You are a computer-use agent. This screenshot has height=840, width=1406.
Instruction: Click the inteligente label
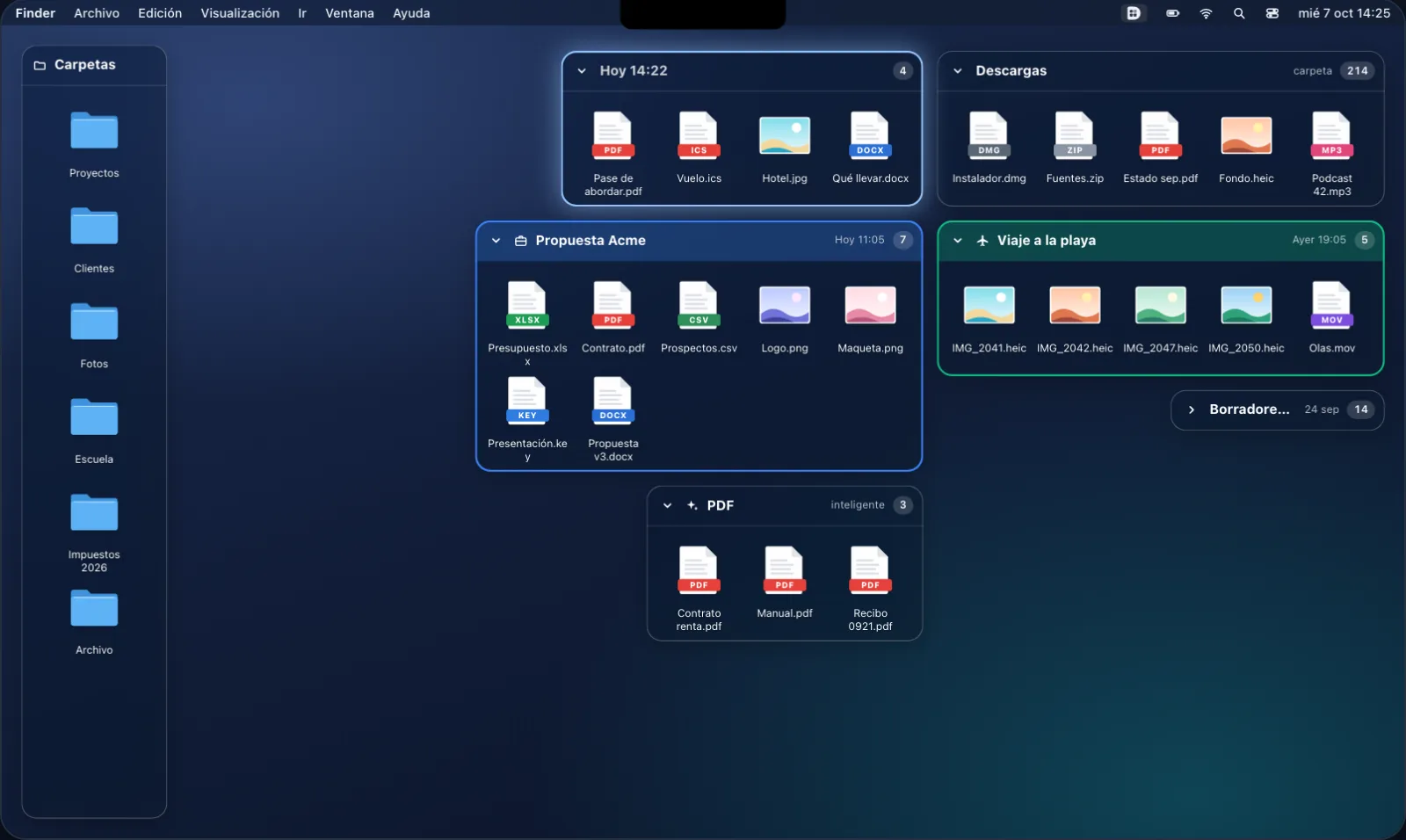pos(858,505)
